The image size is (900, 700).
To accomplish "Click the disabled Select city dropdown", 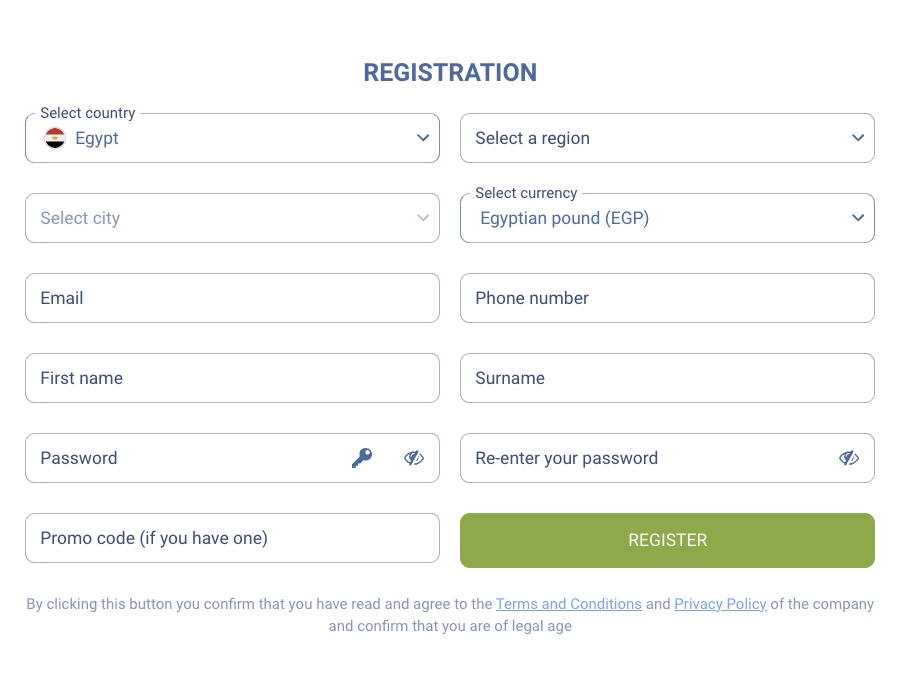I will [232, 217].
